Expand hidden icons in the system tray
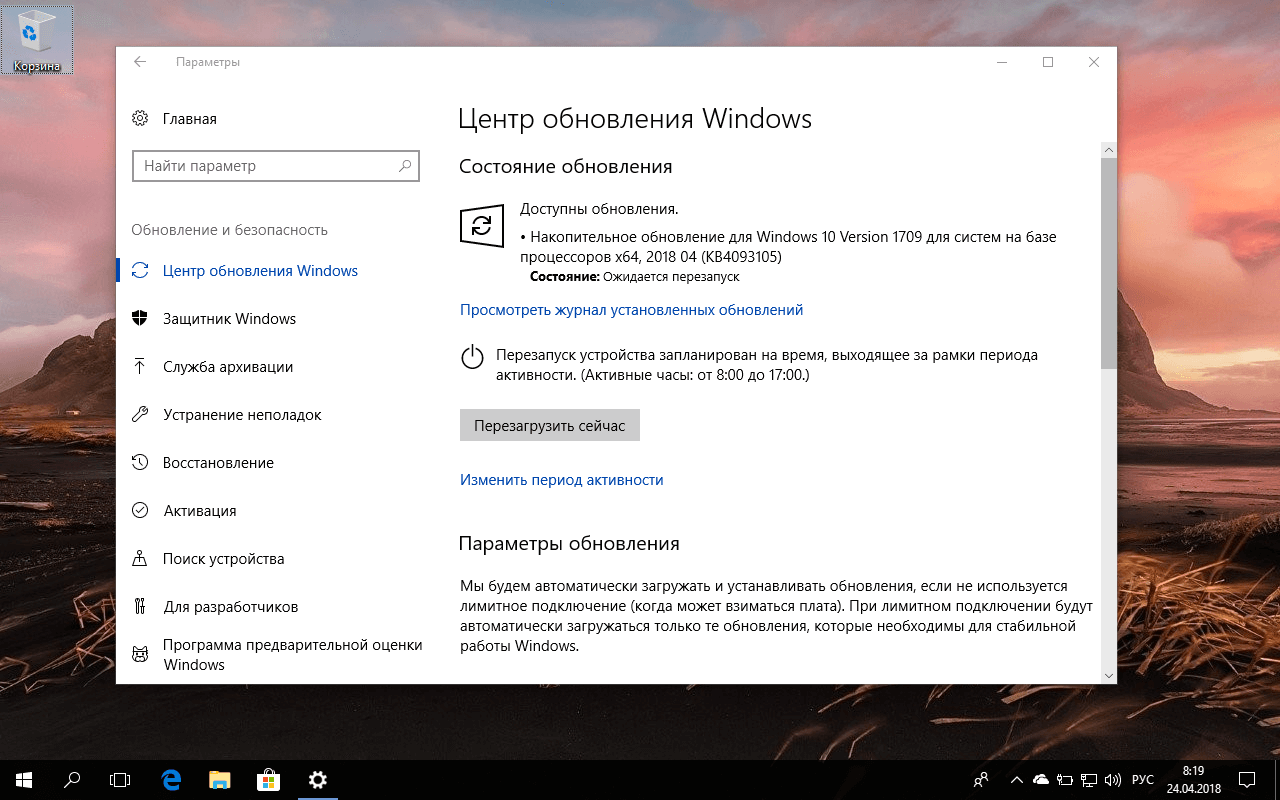The image size is (1280, 800). [1016, 779]
